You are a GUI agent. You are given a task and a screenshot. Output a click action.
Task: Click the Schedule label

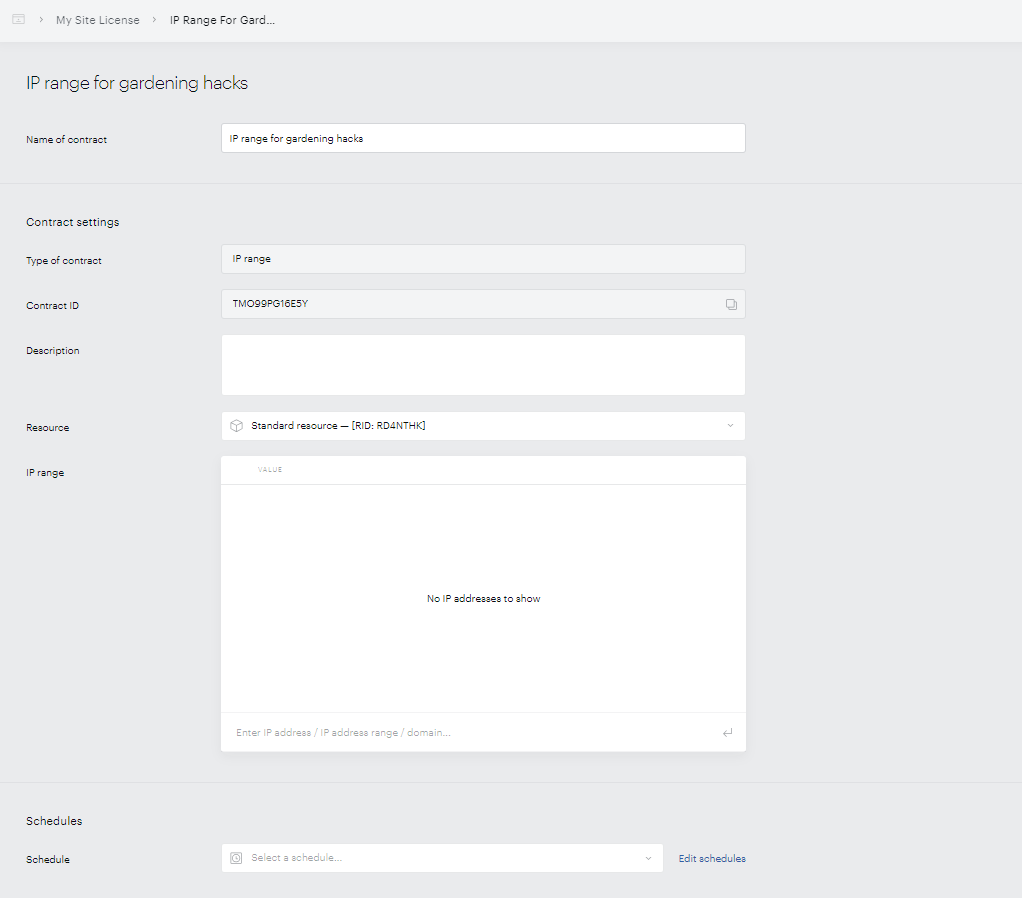pos(48,860)
